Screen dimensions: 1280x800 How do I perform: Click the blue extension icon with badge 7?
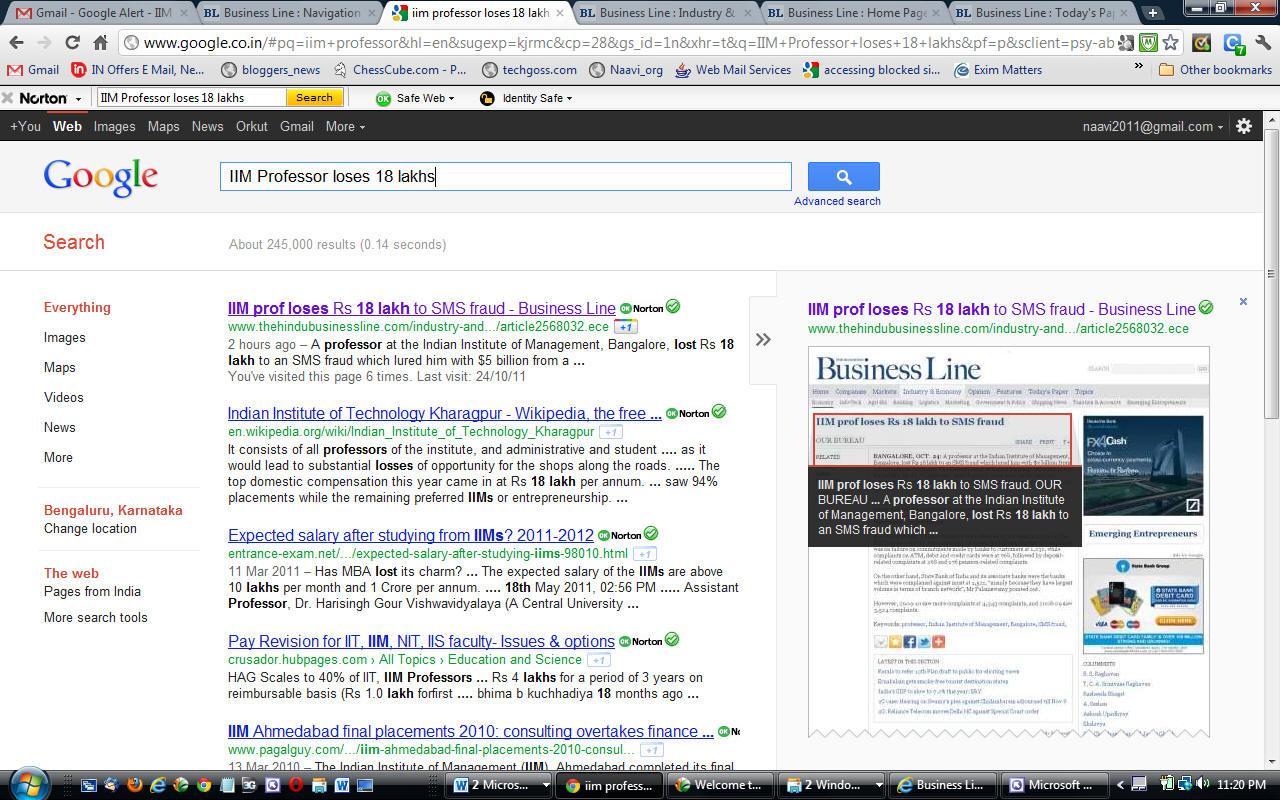coord(1233,43)
